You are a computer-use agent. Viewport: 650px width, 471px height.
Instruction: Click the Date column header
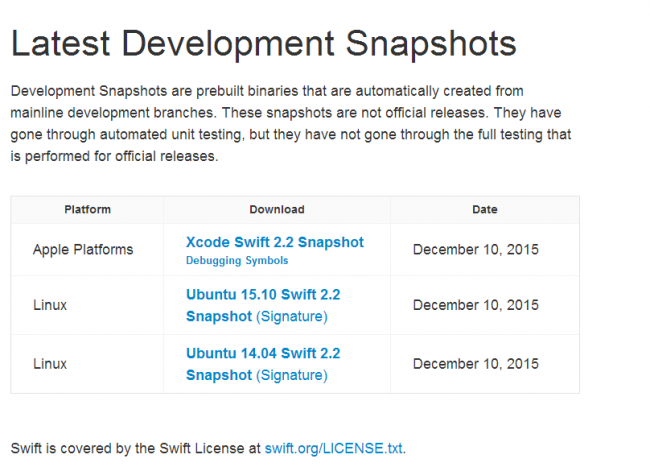485,209
